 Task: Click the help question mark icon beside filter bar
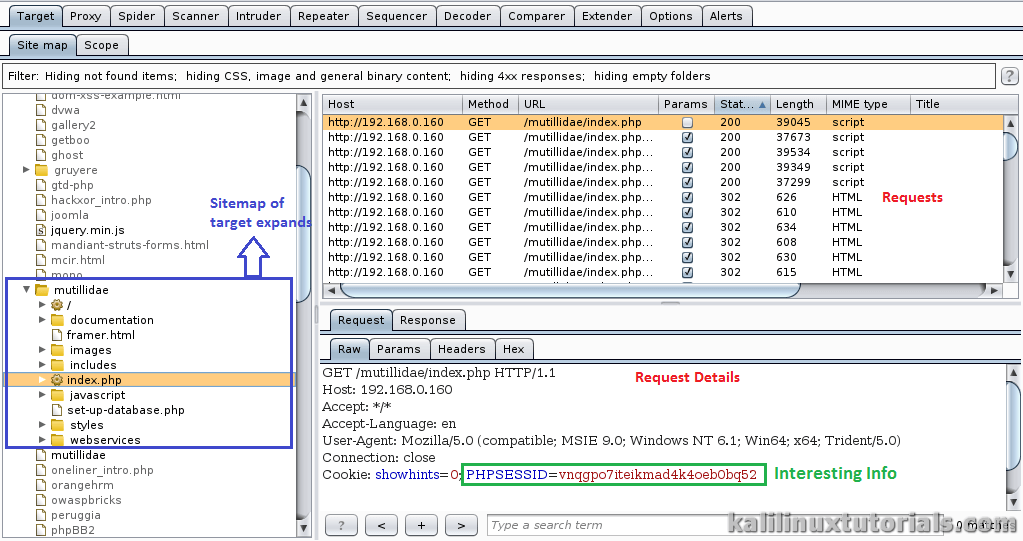pyautogui.click(x=1009, y=76)
